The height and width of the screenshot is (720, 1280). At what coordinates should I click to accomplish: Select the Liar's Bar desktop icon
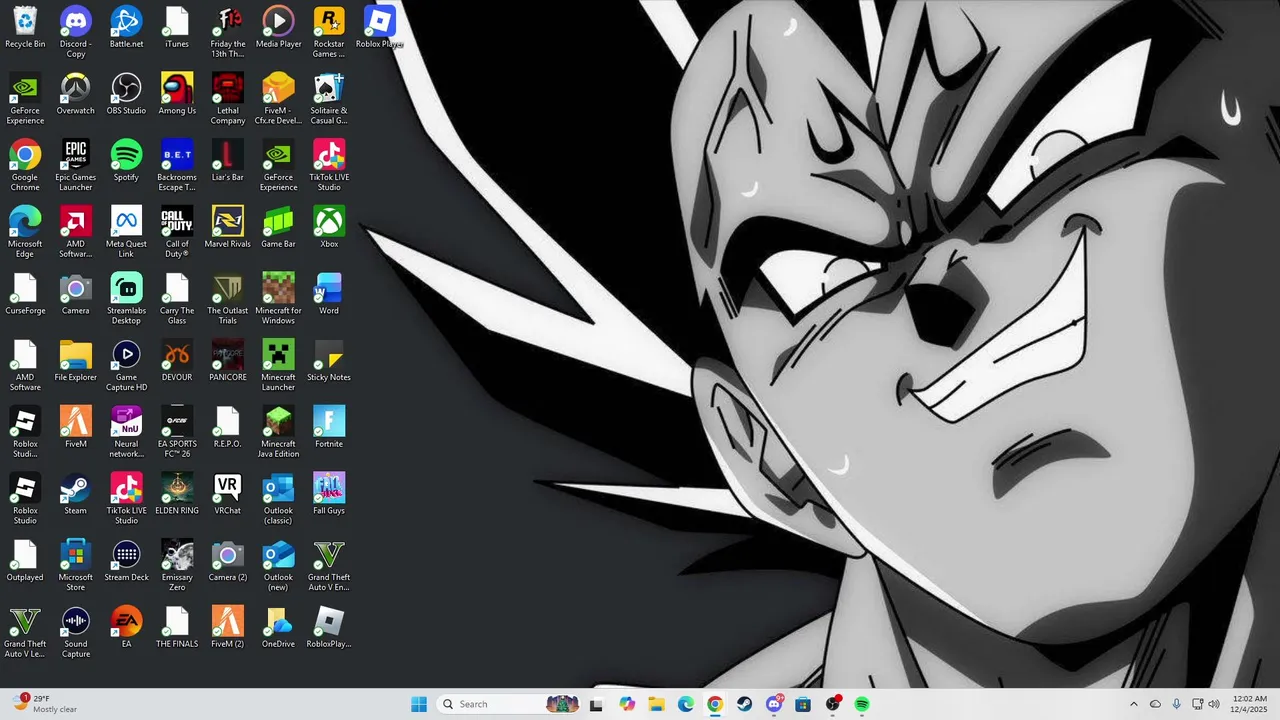pos(228,162)
